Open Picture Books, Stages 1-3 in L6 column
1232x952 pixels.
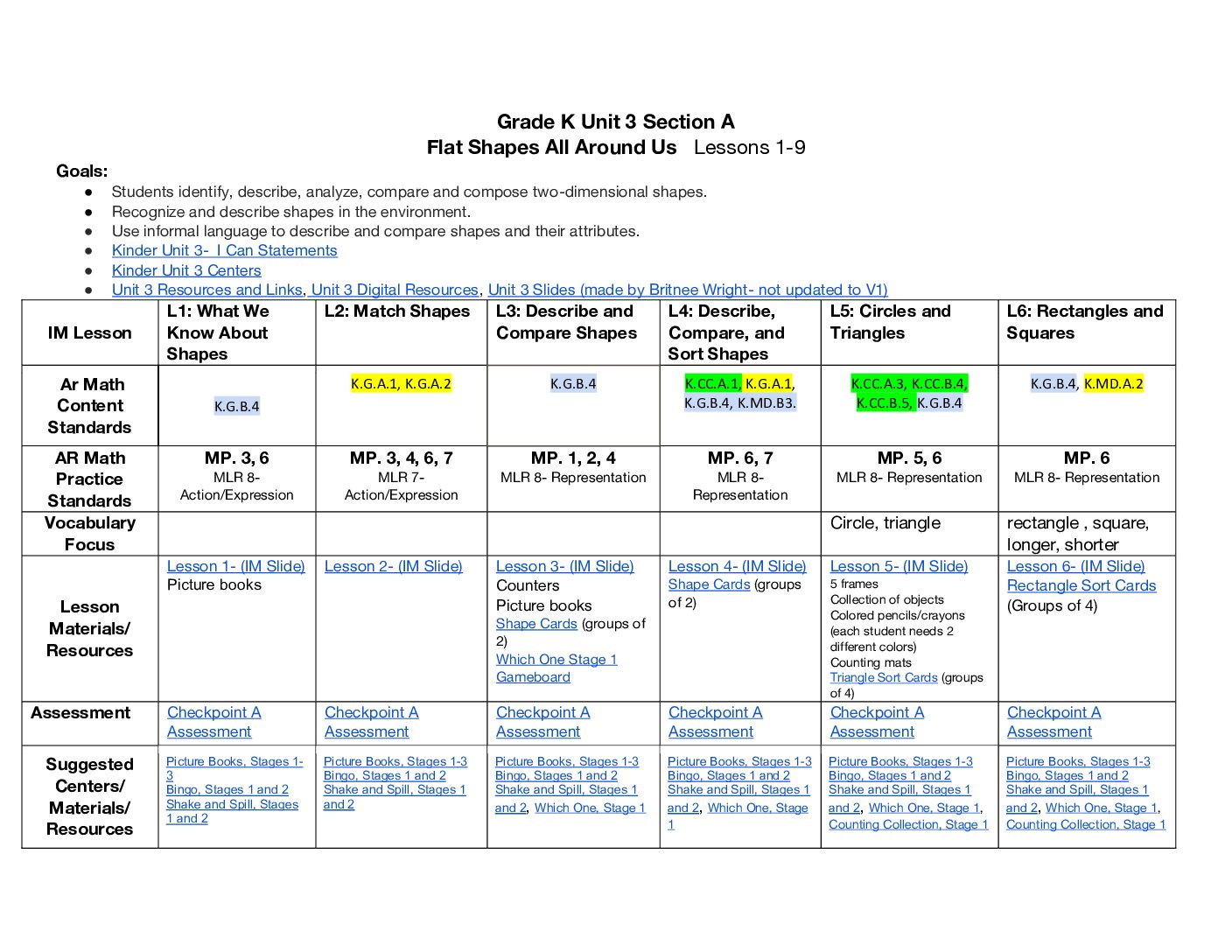[1078, 762]
